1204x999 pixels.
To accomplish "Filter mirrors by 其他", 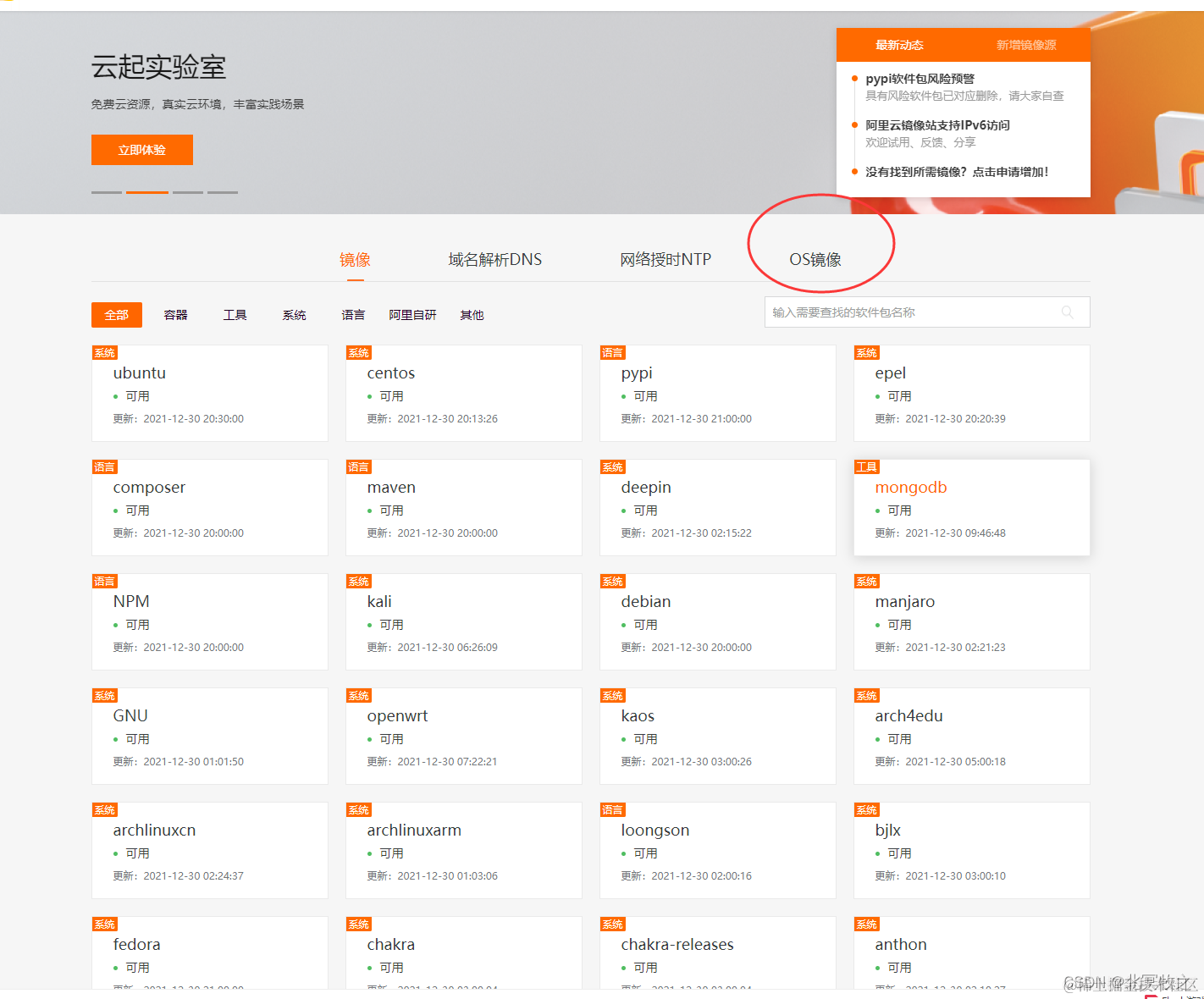I will pyautogui.click(x=472, y=315).
